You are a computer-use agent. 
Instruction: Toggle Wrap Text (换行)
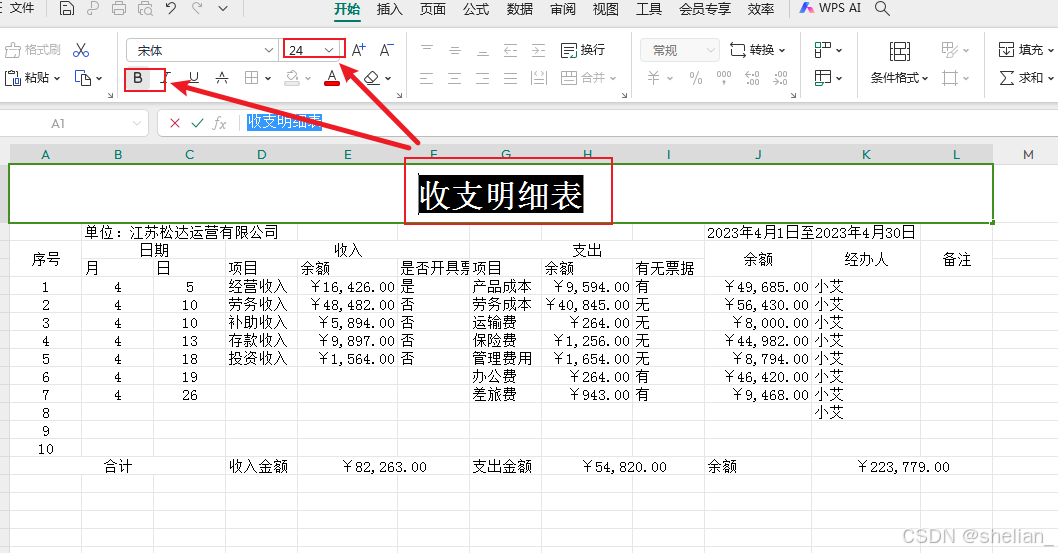583,50
